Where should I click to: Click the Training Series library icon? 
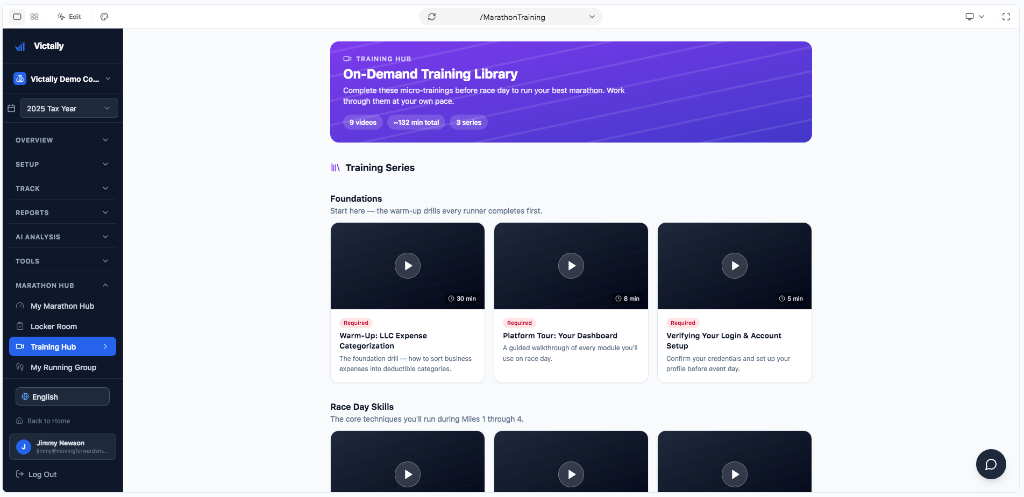pyautogui.click(x=335, y=168)
